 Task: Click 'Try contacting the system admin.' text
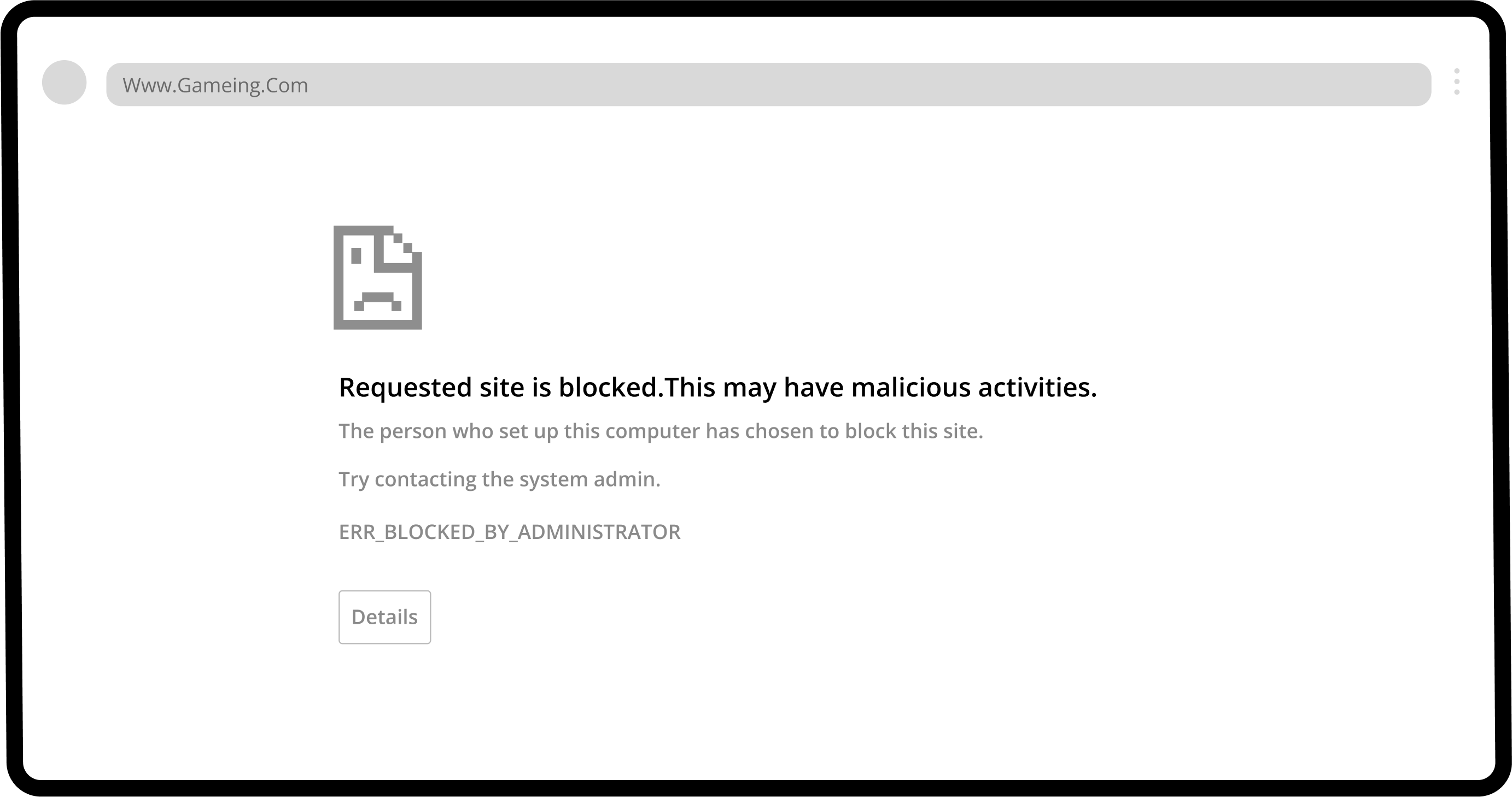click(x=499, y=479)
